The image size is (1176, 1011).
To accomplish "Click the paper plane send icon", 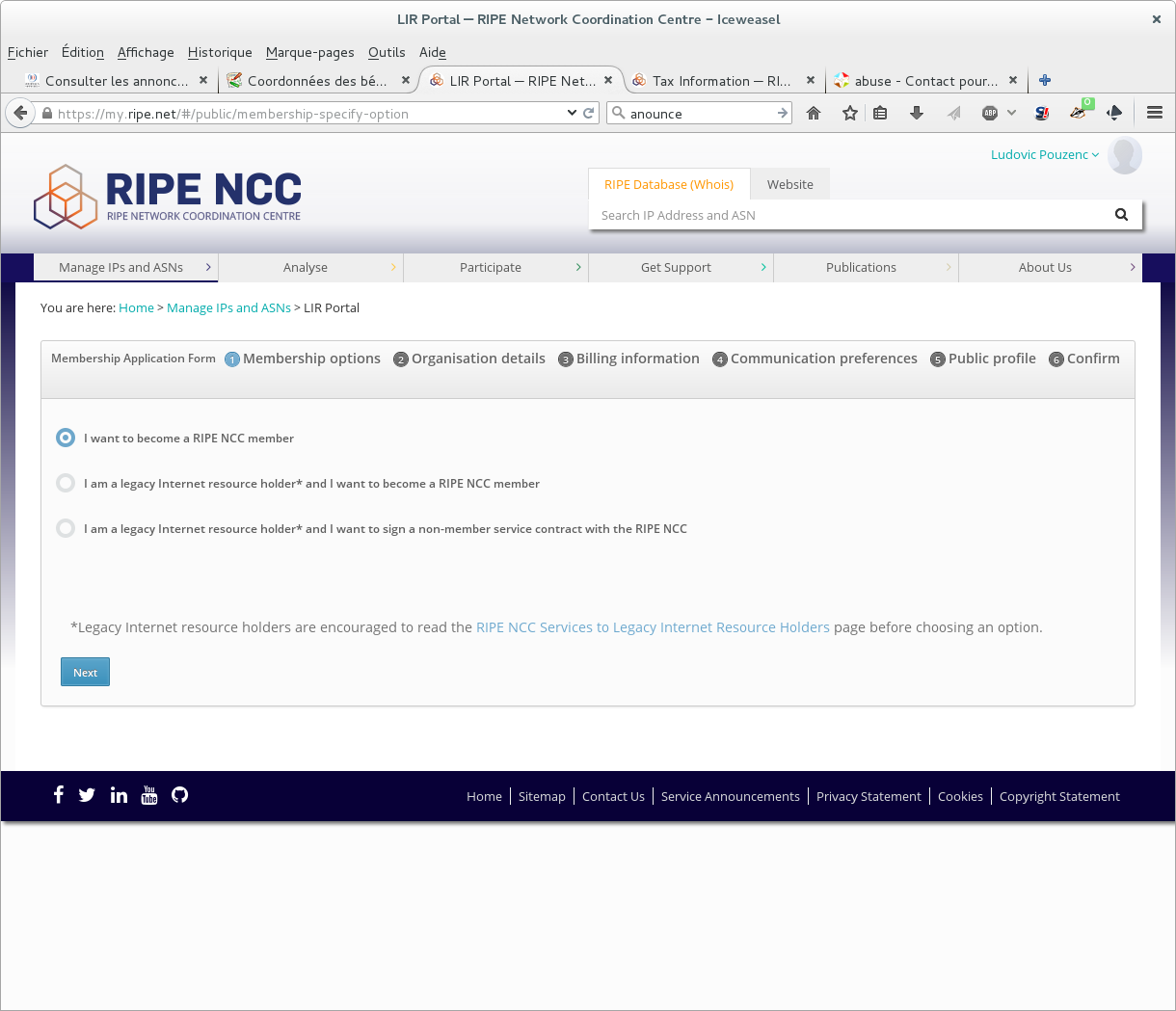I will [954, 113].
